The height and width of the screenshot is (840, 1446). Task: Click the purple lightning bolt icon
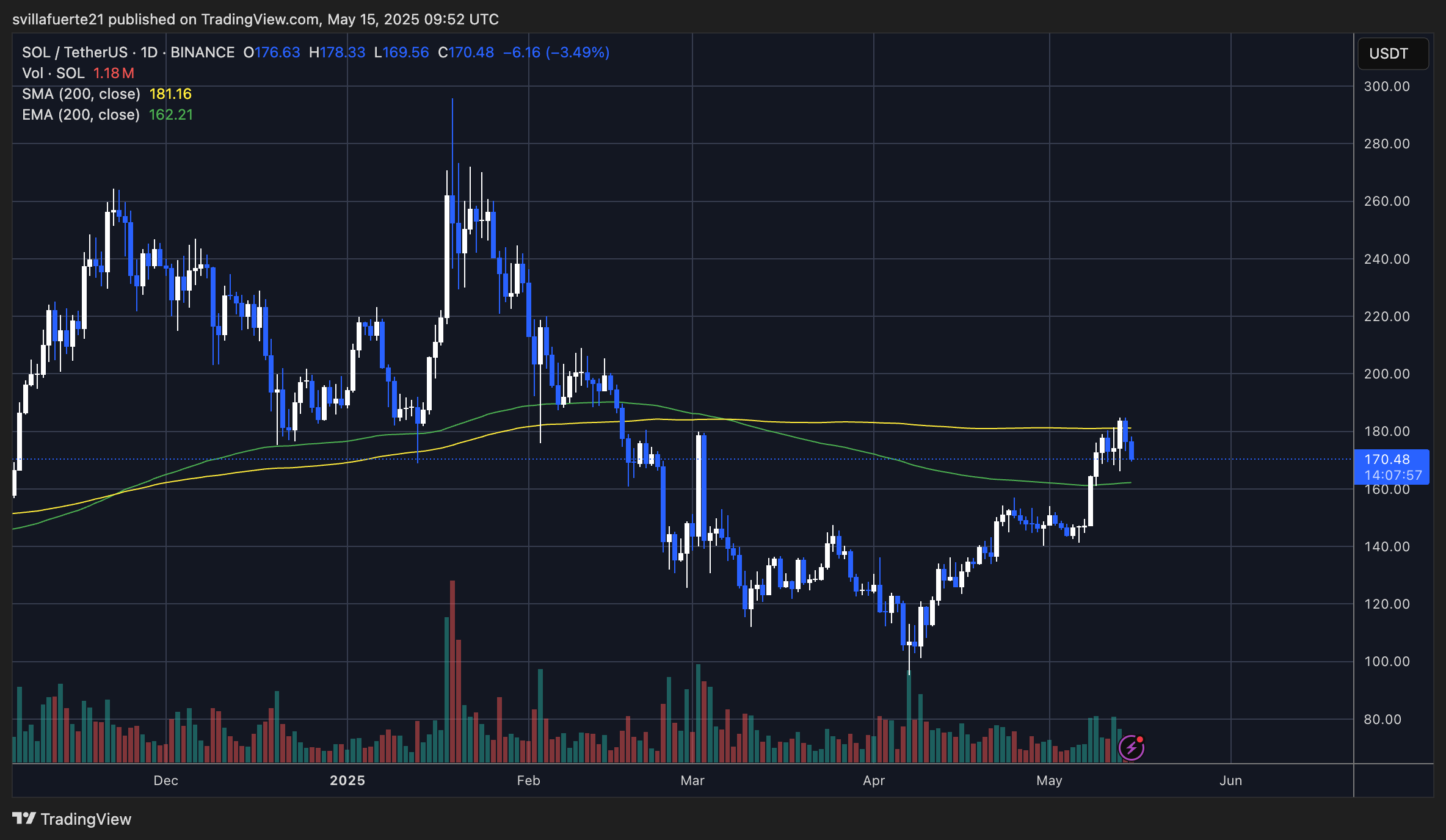point(1132,747)
